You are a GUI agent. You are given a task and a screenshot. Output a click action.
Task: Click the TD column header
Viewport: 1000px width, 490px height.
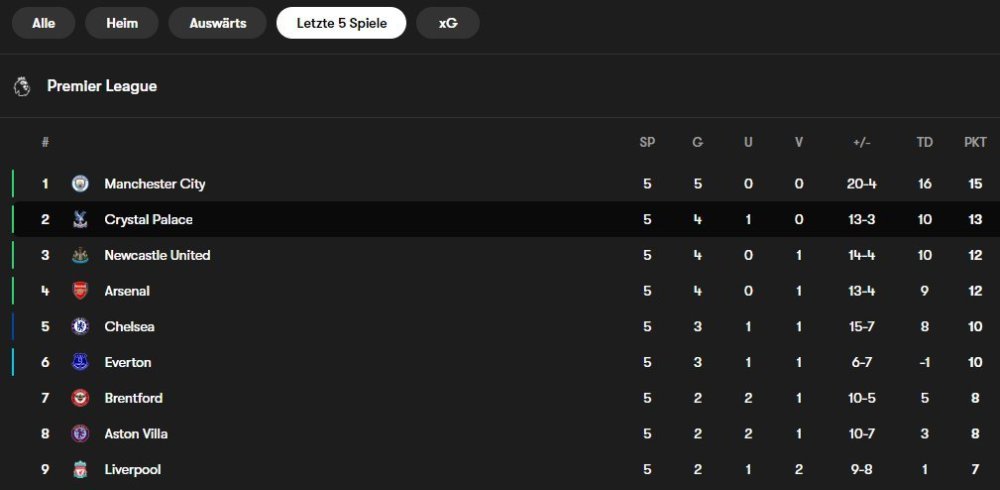pos(925,142)
